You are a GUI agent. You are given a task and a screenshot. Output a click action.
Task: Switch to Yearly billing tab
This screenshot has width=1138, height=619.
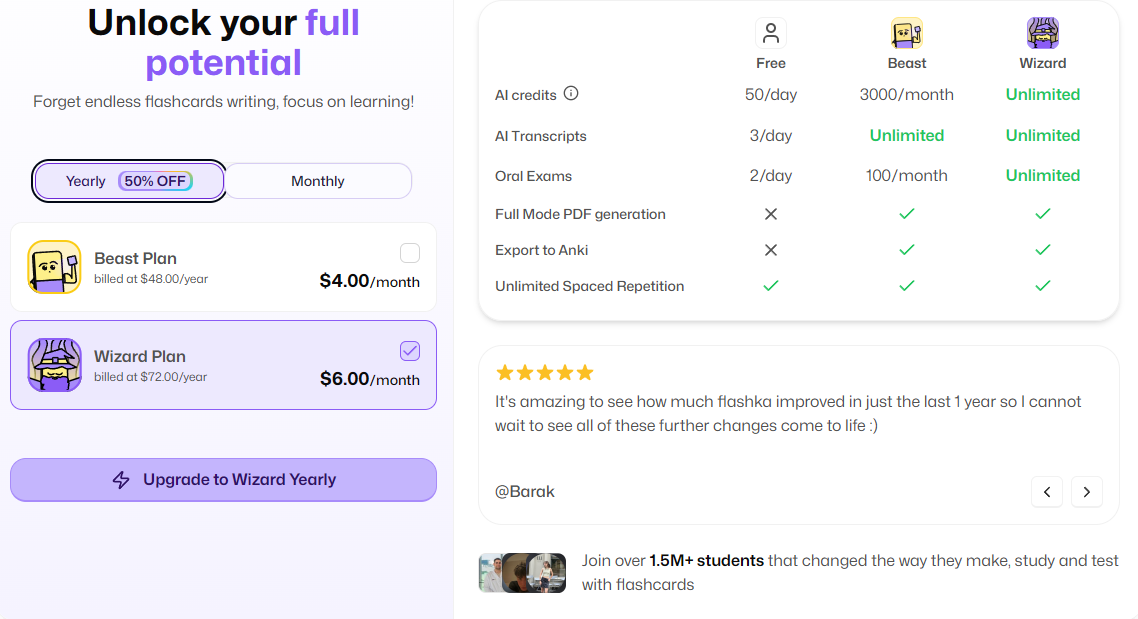pos(129,181)
